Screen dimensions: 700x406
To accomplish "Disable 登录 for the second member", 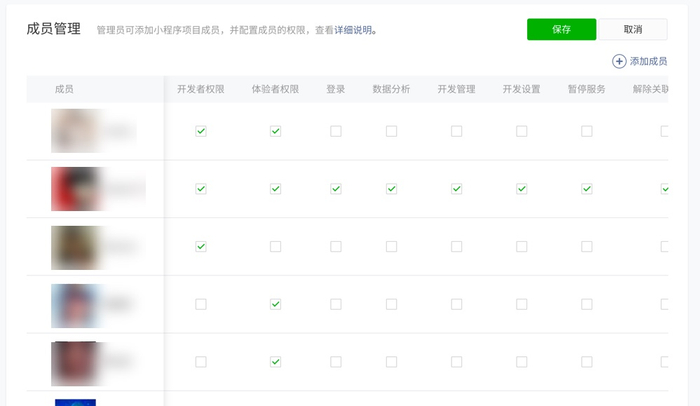I will point(336,189).
